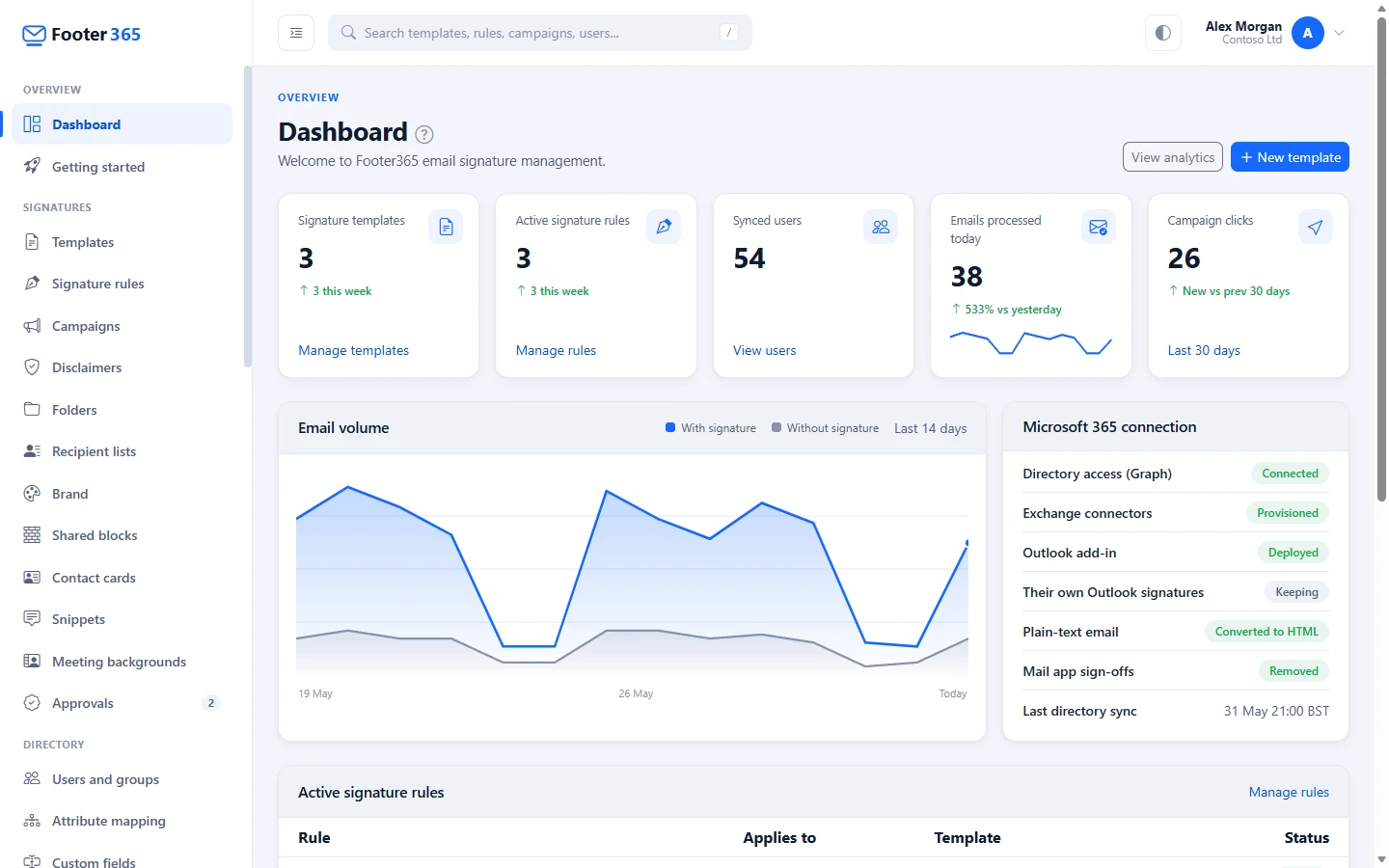Image resolution: width=1389 pixels, height=868 pixels.
Task: Click the Signature templates card document icon
Action: coord(446,227)
